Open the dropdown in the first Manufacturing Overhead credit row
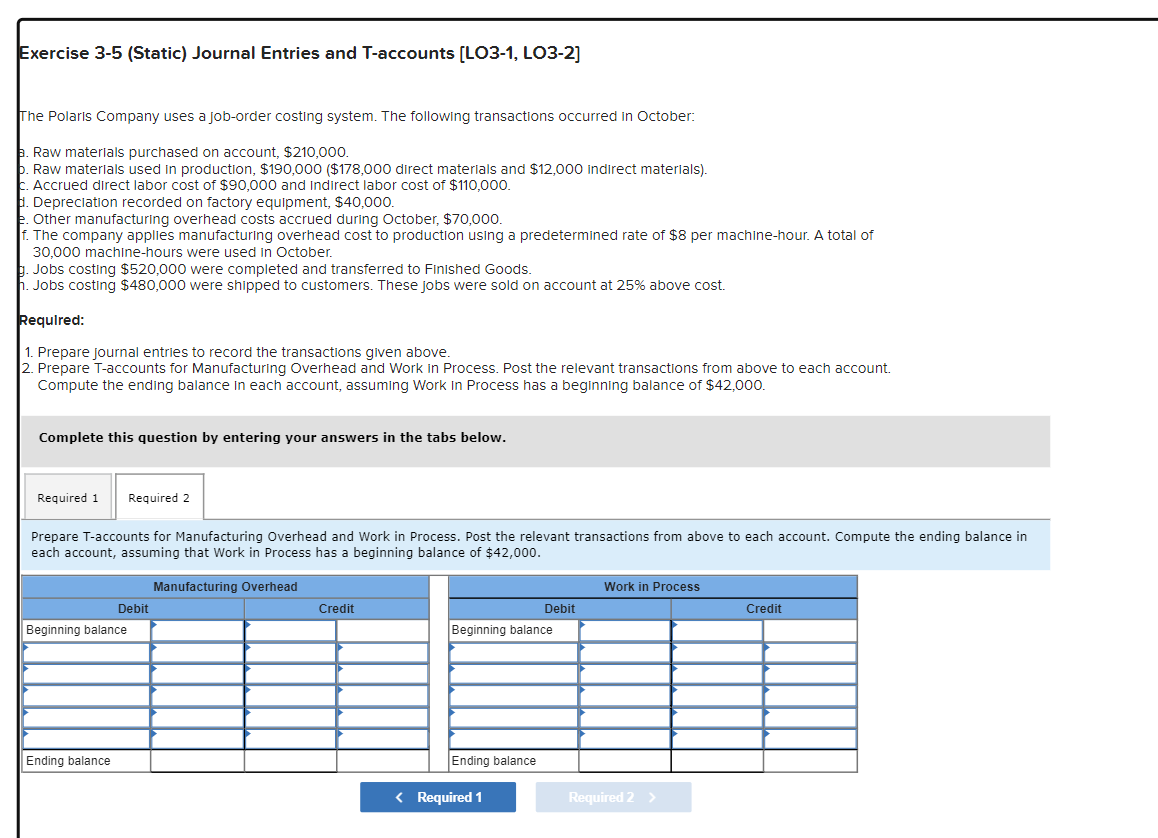 pos(290,650)
